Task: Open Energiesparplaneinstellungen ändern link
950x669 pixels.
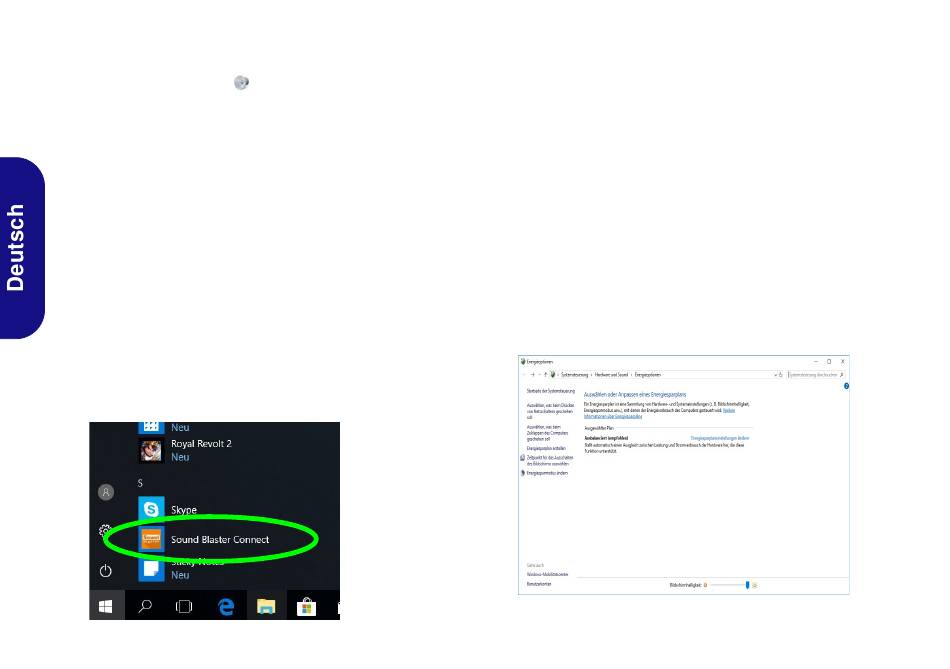Action: coord(720,438)
